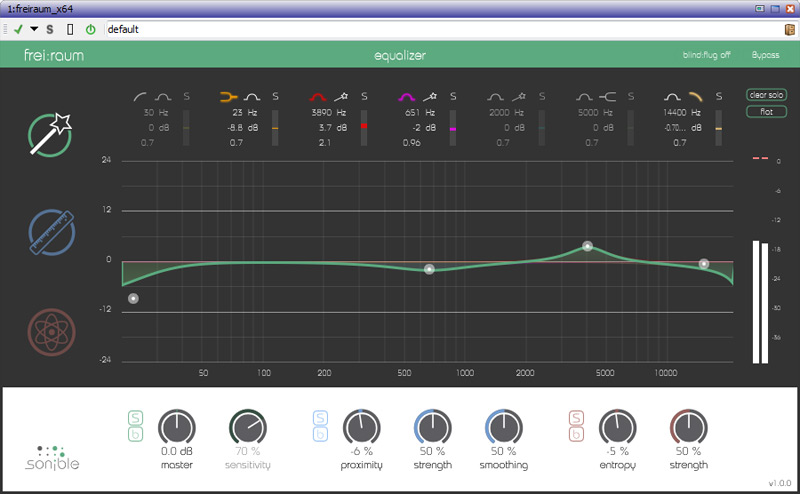
Task: Toggle red S next to entropy knob
Action: 576,418
